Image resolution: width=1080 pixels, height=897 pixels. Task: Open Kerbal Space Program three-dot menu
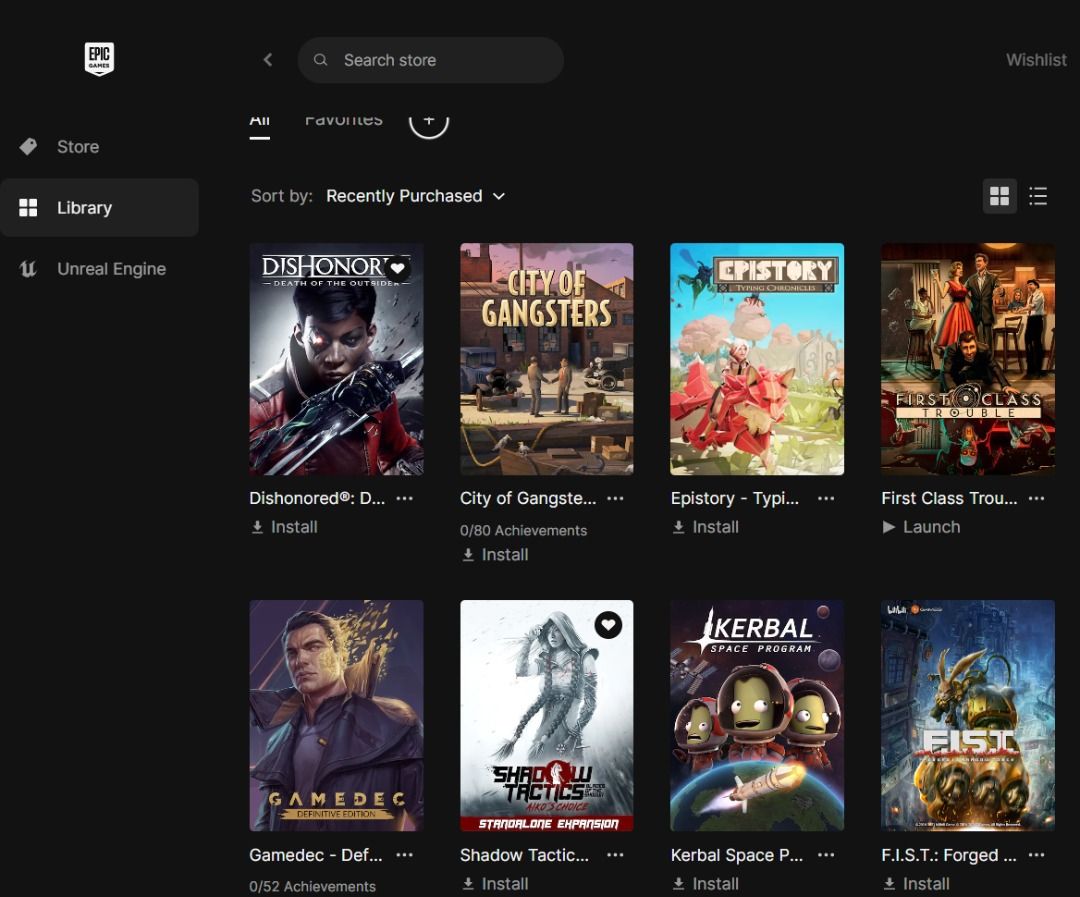click(826, 855)
